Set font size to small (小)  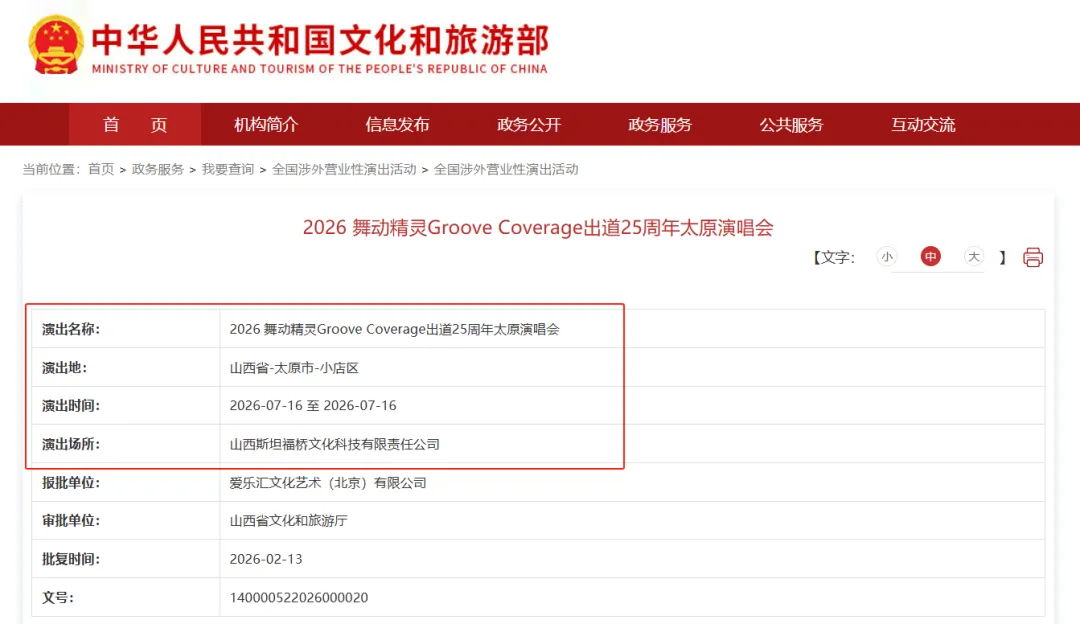coord(886,257)
